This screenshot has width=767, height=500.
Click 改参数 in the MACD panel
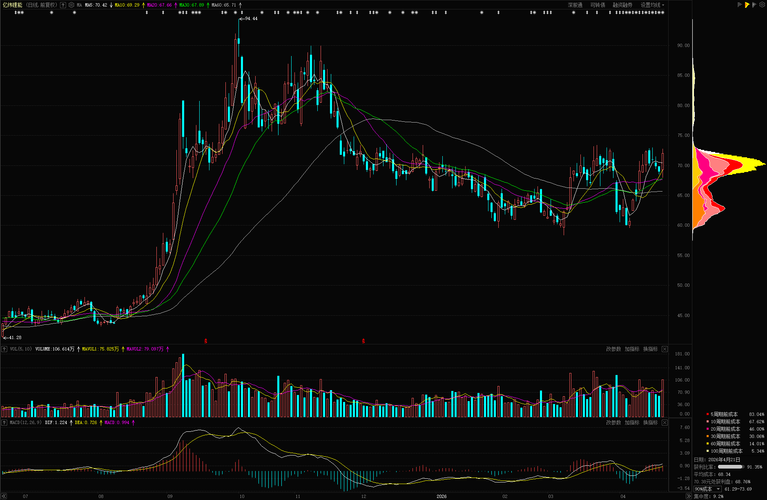pos(613,422)
